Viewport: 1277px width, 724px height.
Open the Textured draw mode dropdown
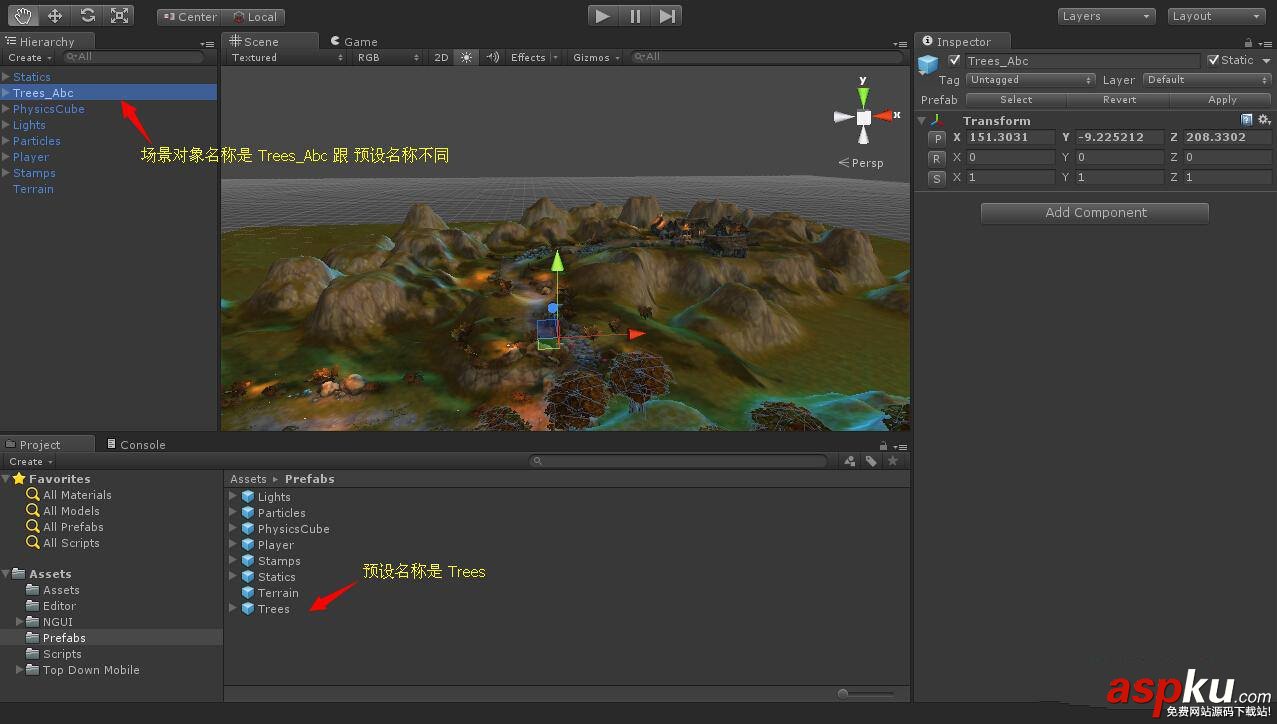coord(287,57)
